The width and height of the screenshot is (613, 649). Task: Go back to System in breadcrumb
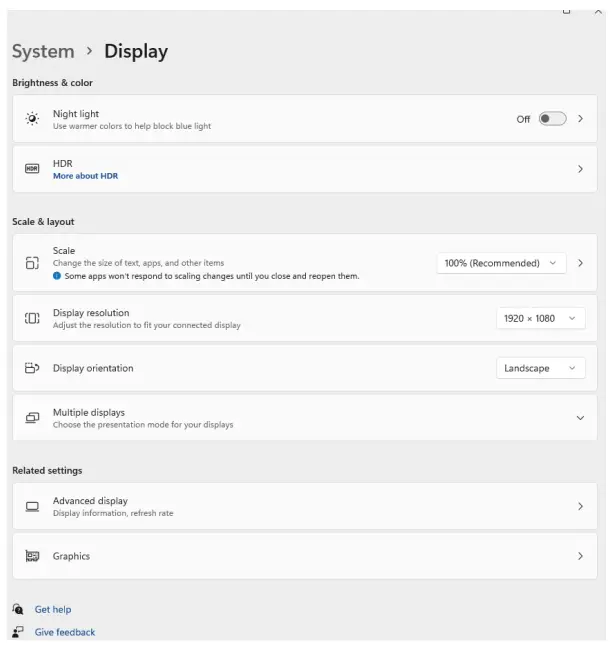pos(43,51)
